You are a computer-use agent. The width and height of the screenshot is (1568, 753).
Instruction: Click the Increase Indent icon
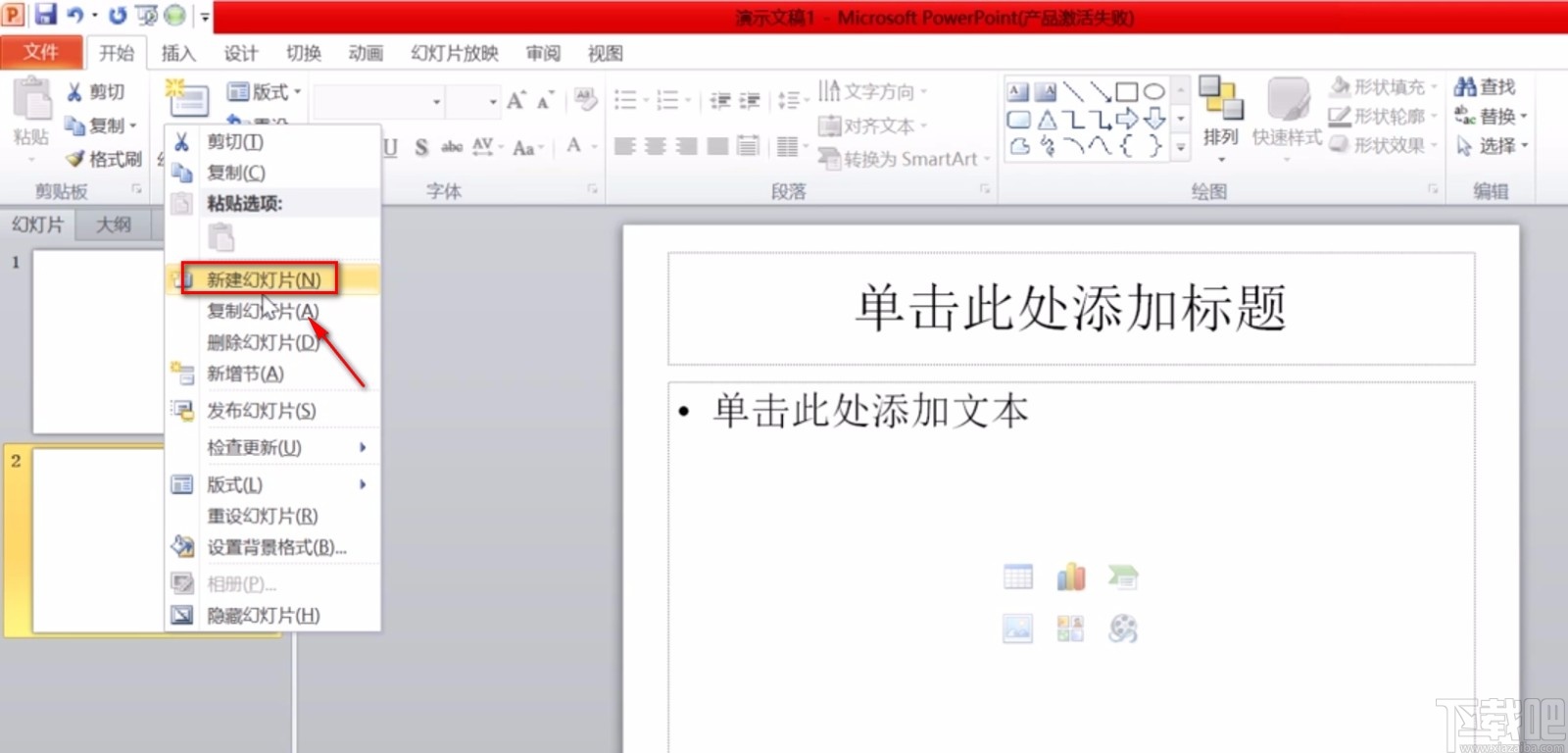point(750,100)
